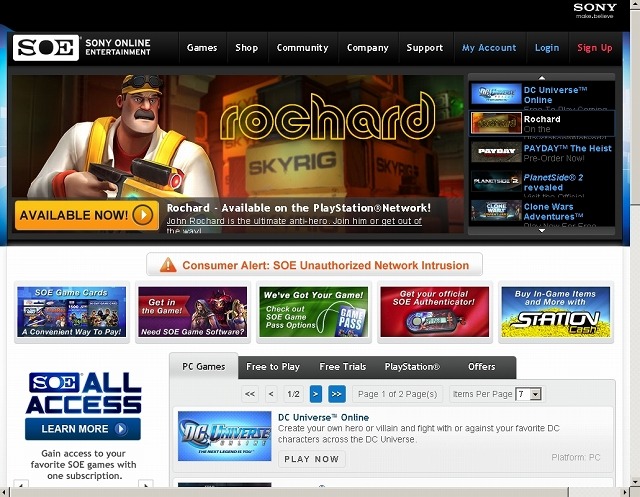Go to My Account
This screenshot has height=497, width=640.
[489, 48]
